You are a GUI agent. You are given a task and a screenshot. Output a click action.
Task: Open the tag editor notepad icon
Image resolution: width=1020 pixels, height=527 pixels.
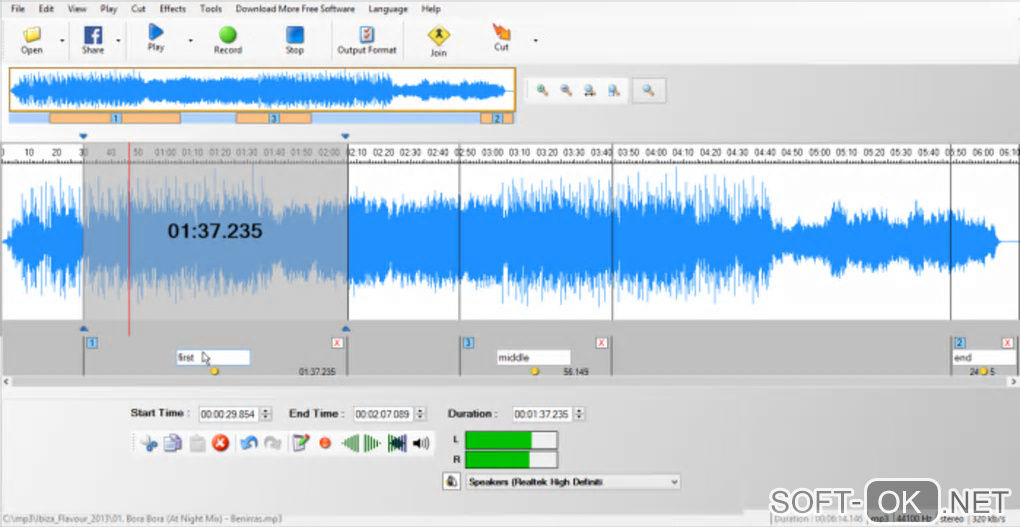point(301,444)
